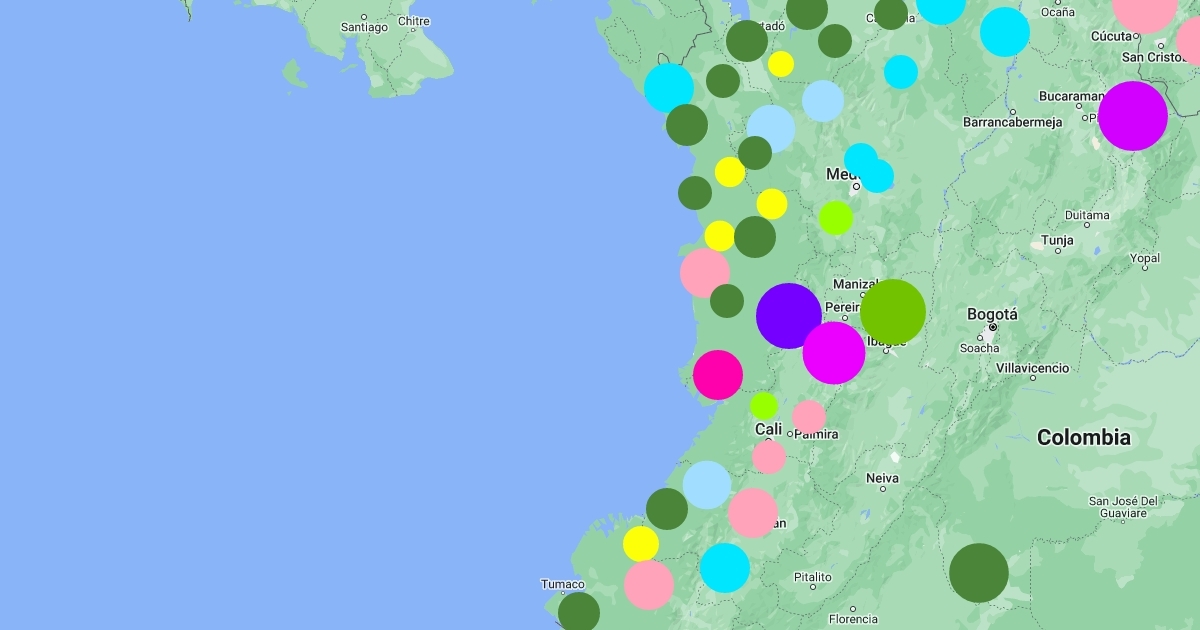Screen dimensions: 1200x630
Task: Click the Villavicencio city label
Action: (x=1032, y=368)
